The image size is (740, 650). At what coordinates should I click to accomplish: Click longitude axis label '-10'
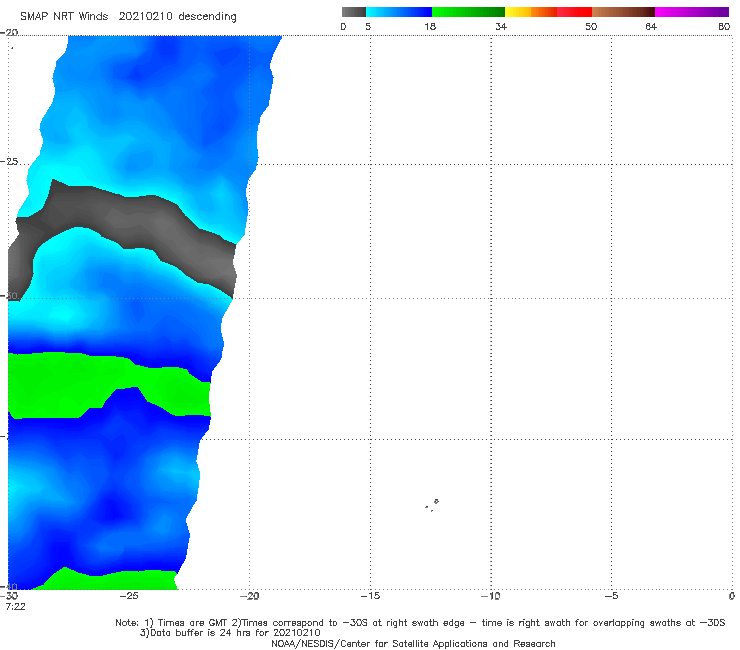[491, 596]
